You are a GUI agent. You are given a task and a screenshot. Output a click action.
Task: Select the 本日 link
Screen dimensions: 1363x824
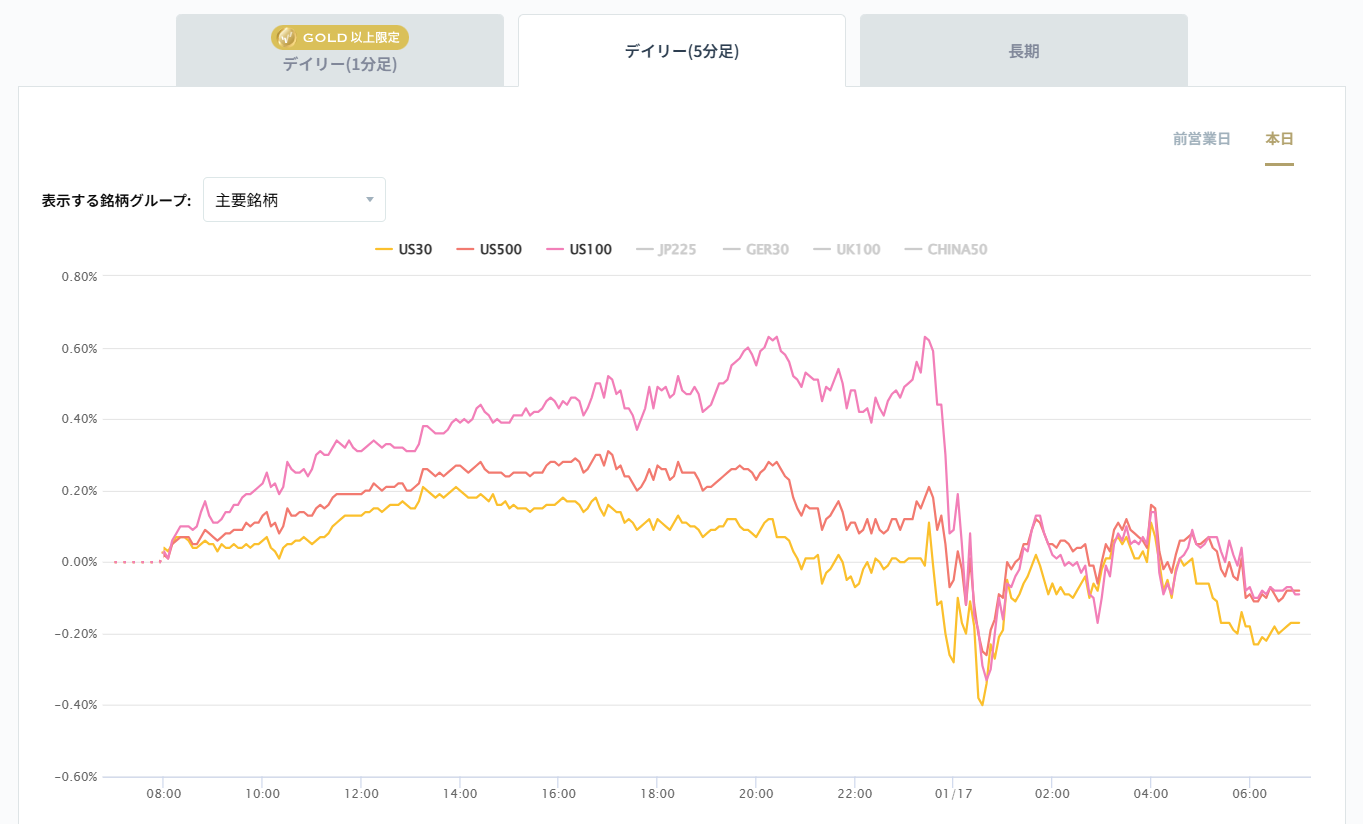tap(1279, 139)
